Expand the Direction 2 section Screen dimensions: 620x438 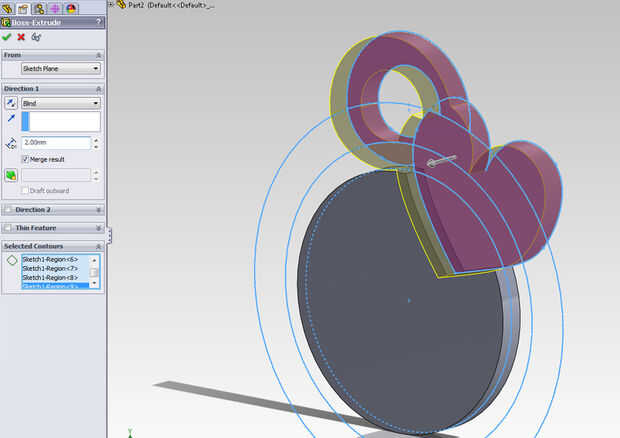[98, 210]
